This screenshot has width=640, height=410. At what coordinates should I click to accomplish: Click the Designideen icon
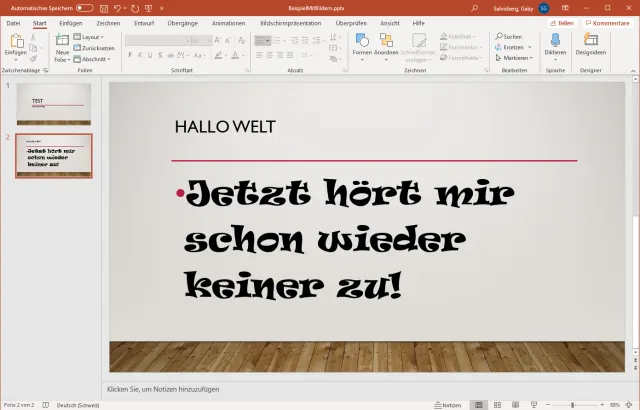coord(591,40)
